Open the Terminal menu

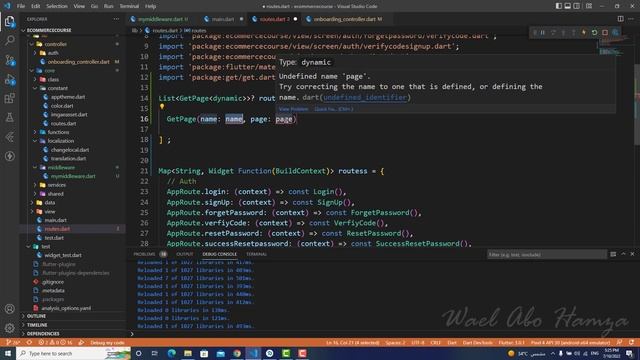[129, 6]
